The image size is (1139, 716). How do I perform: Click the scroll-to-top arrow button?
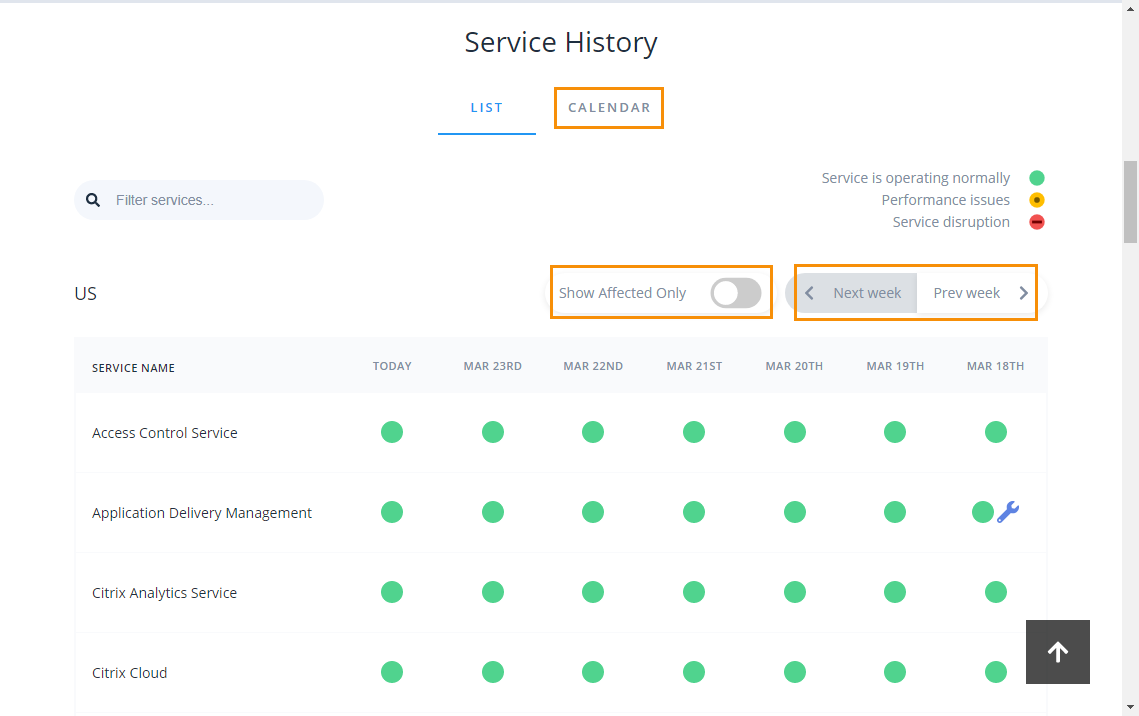click(1058, 651)
